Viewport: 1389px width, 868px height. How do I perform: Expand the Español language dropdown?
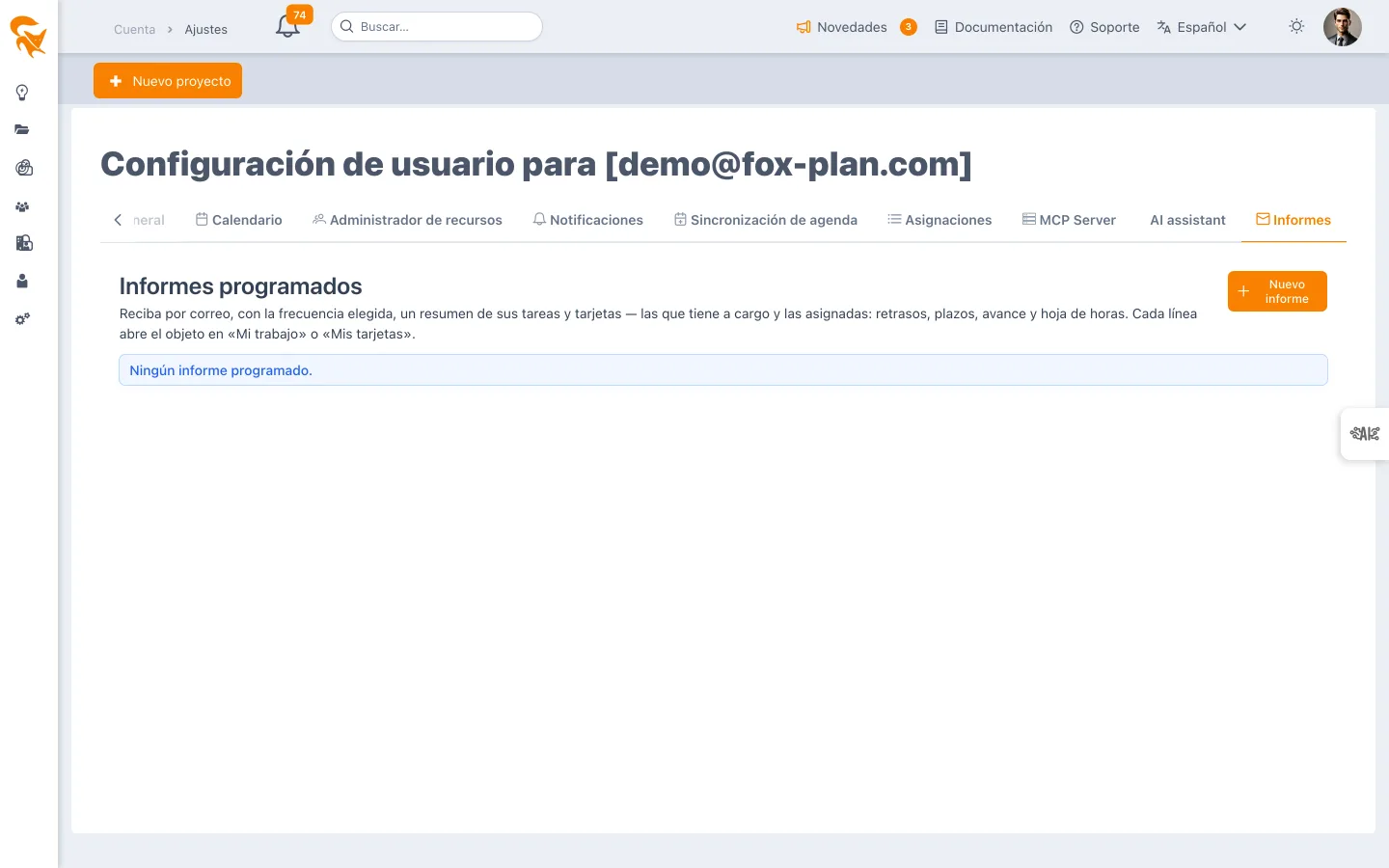1202,27
